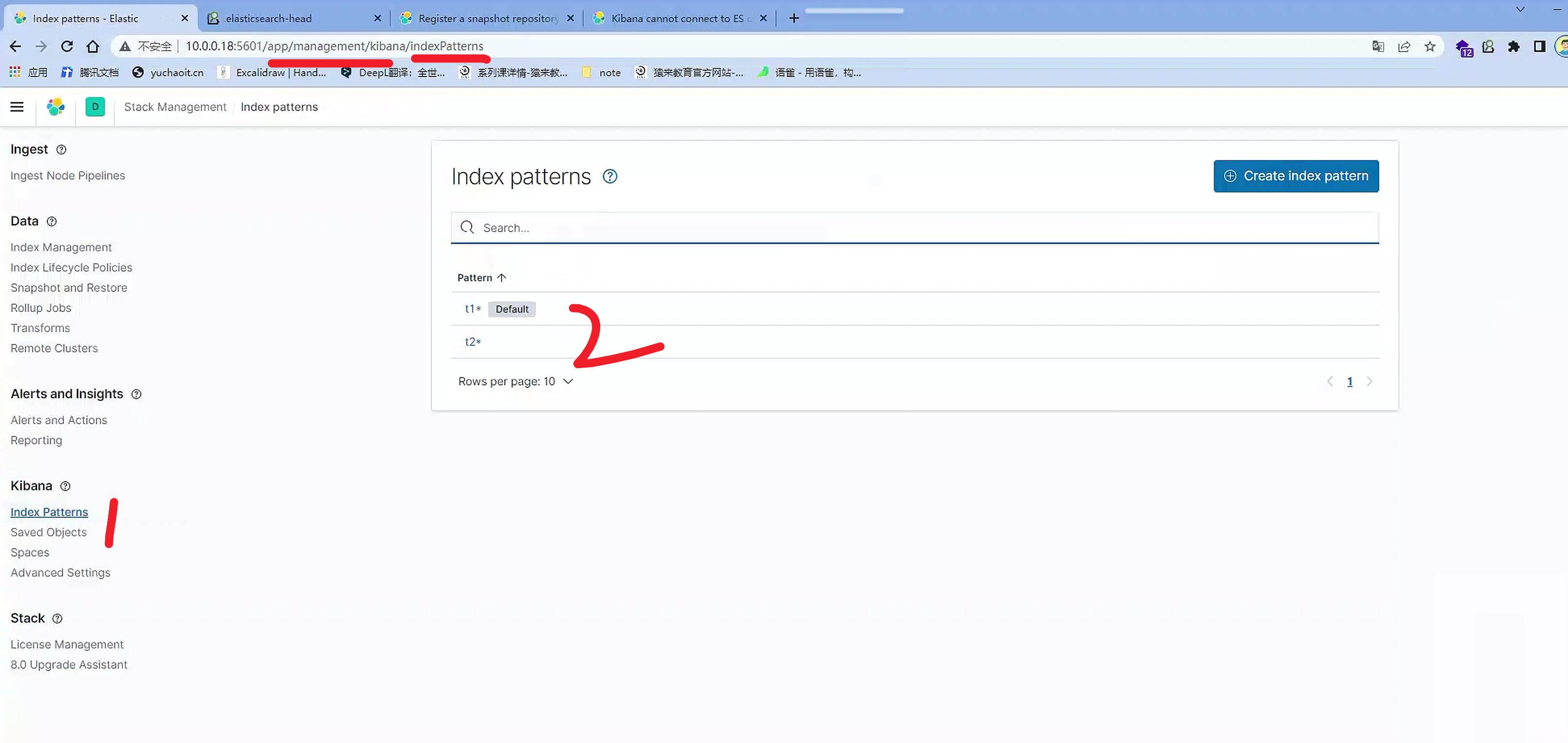Open the browser extensions puzzle icon
Viewport: 1568px width, 743px height.
click(x=1513, y=46)
